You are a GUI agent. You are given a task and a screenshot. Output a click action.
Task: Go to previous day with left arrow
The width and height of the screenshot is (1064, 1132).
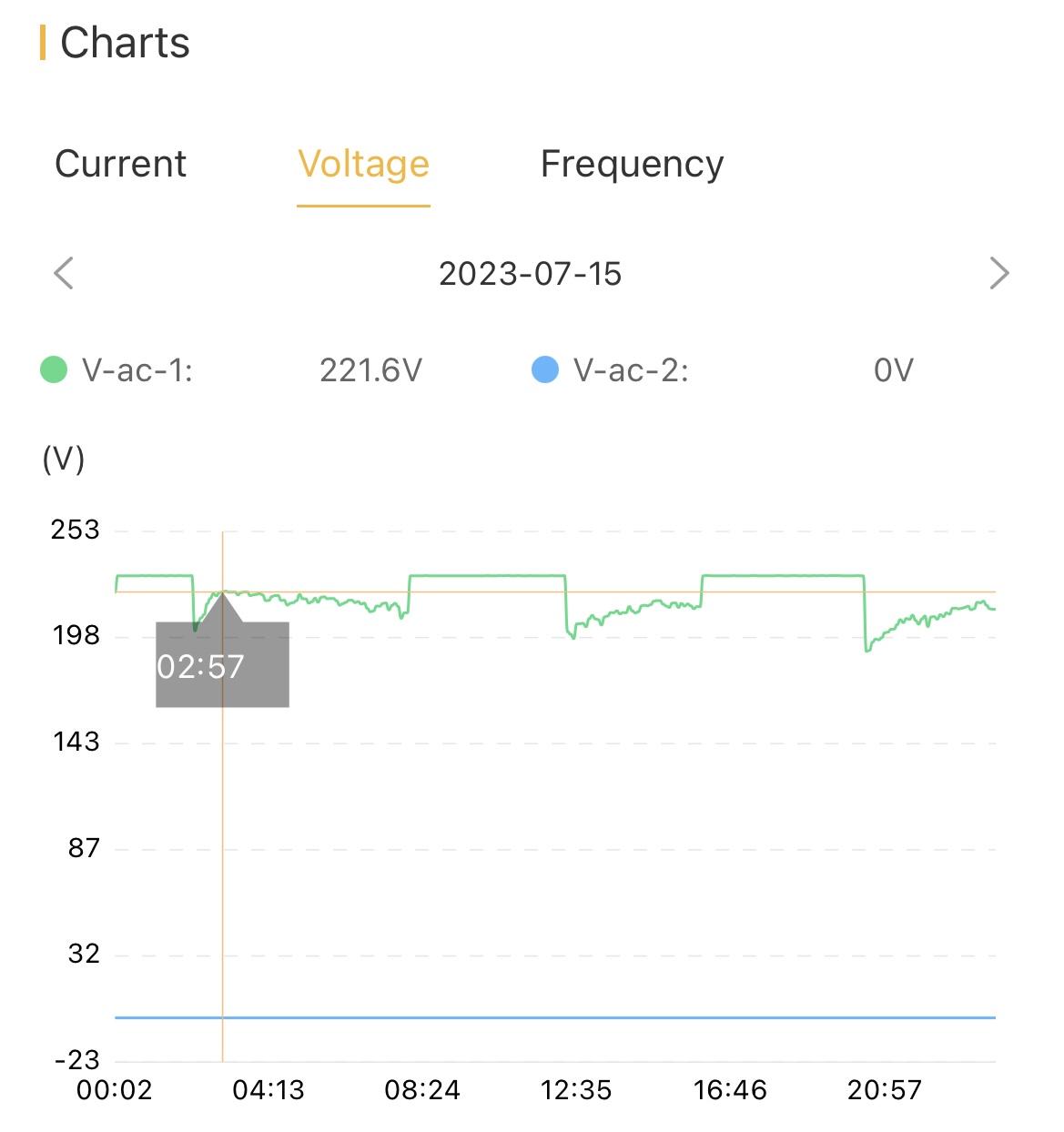(64, 273)
